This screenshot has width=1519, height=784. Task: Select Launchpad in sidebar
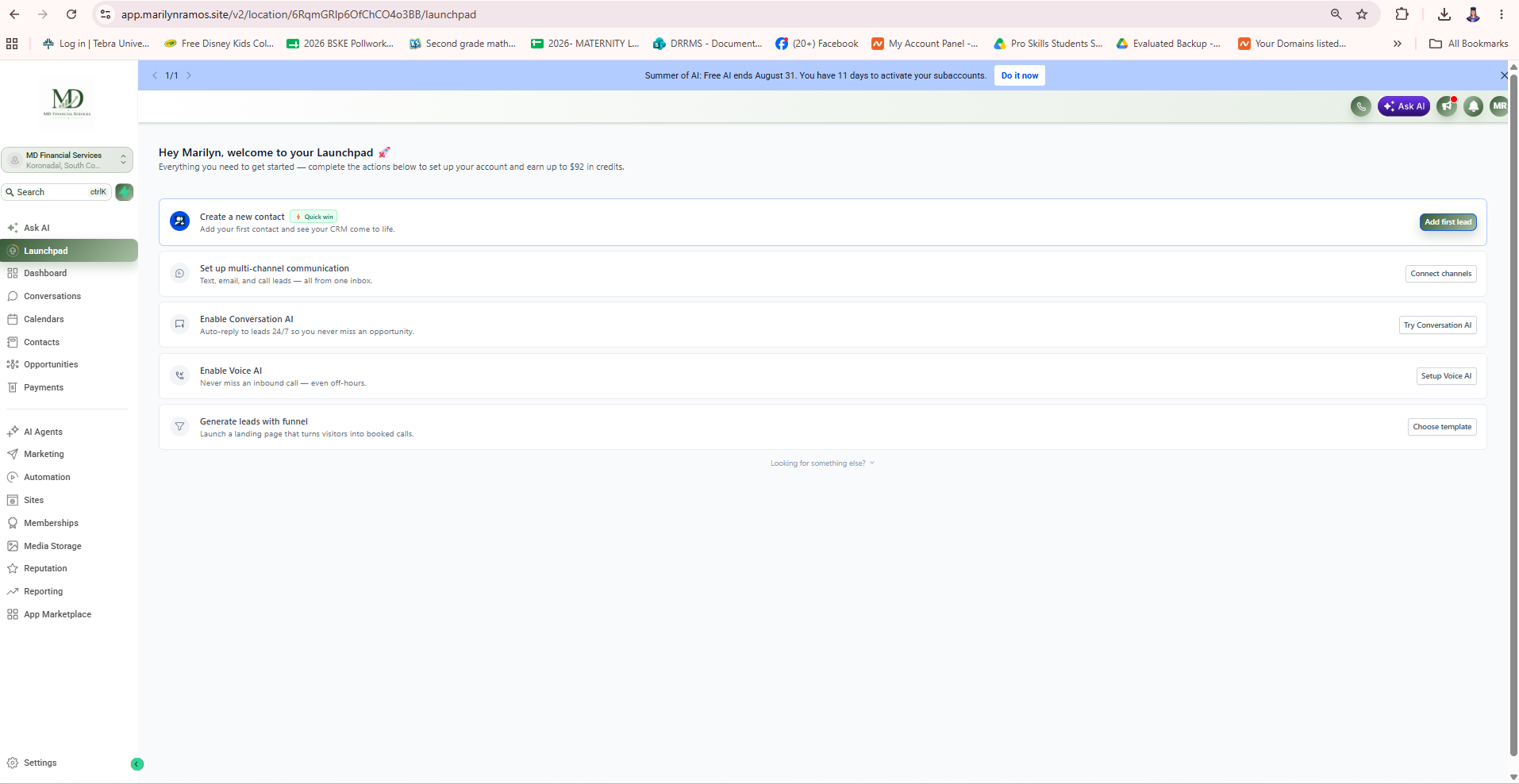click(x=69, y=251)
